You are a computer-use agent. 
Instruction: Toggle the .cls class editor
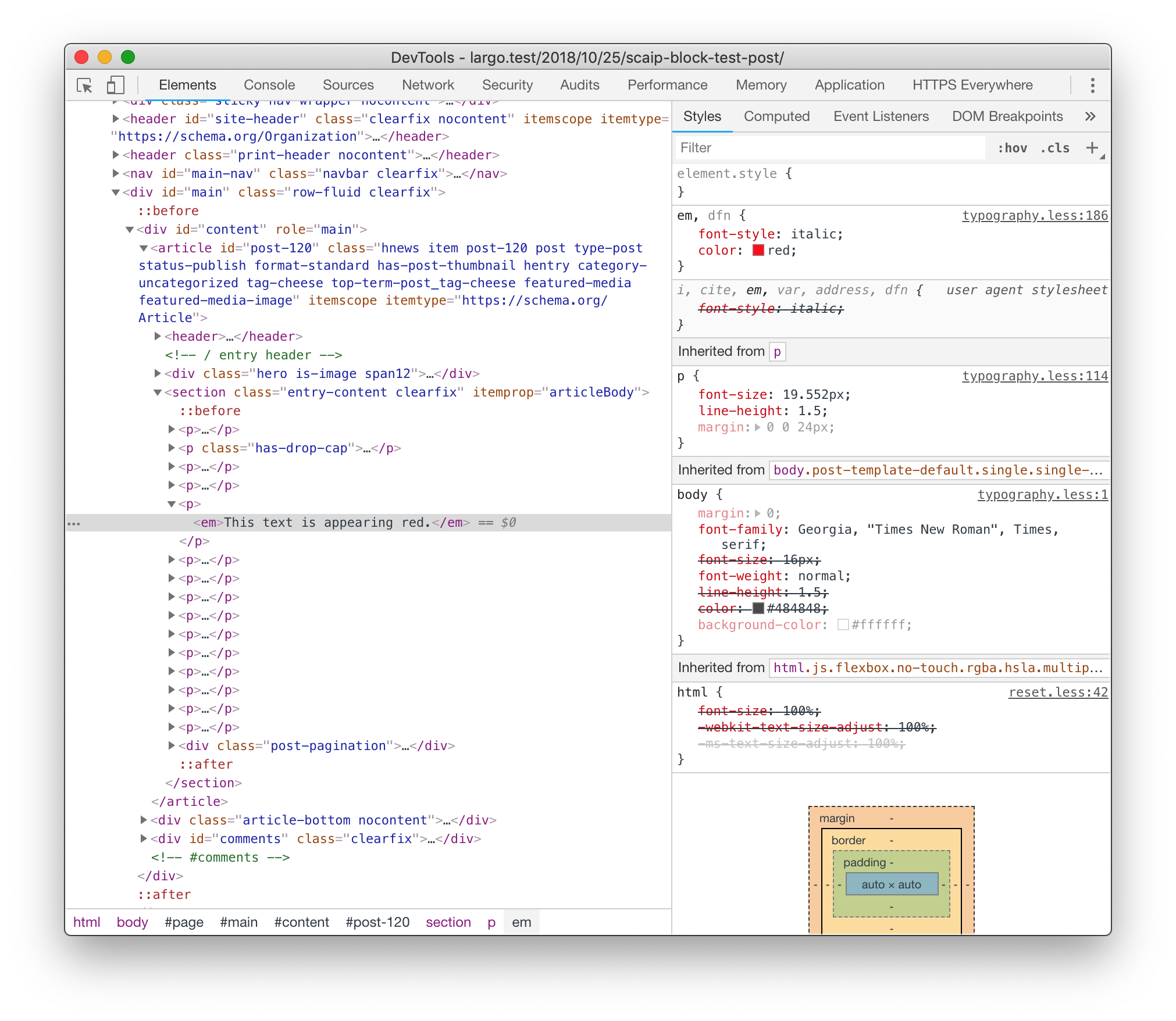point(1055,148)
